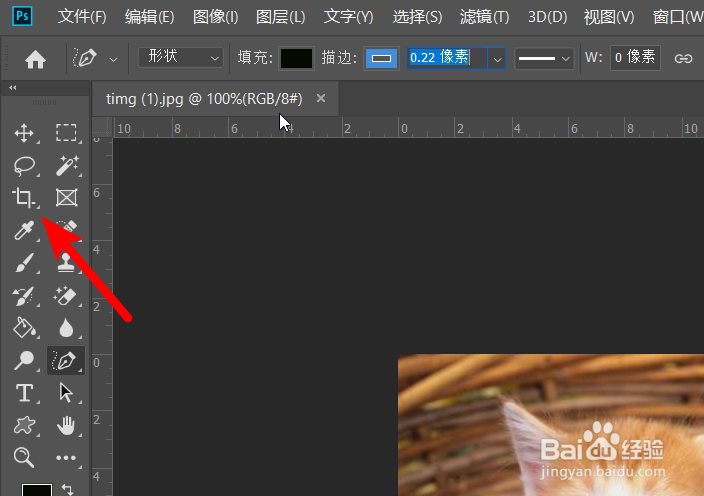Open the 3D(D) menu
The width and height of the screenshot is (704, 496).
tap(547, 17)
